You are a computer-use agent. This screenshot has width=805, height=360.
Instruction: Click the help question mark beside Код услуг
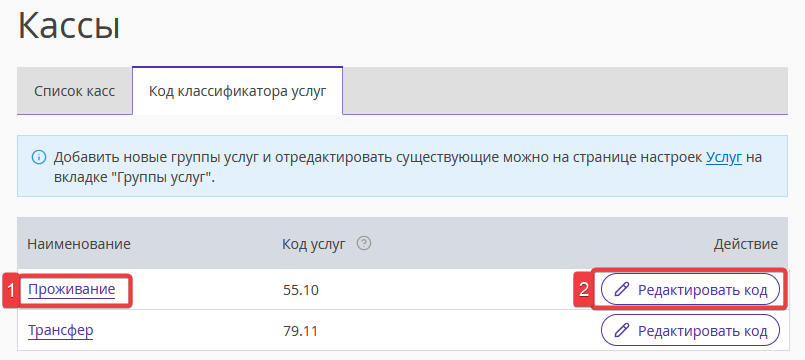tap(363, 243)
